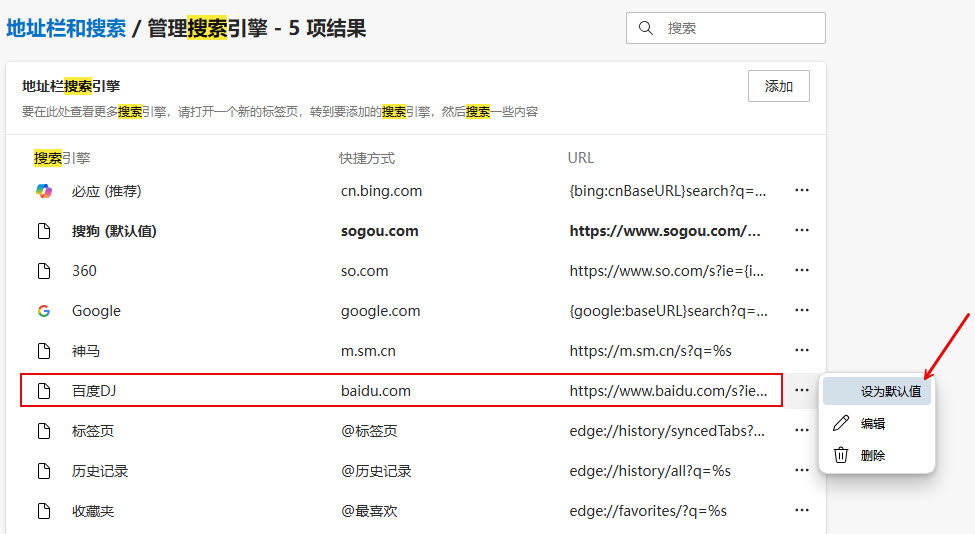This screenshot has height=534, width=975.
Task: Click the edge://favorites/?q=%s URL
Action: tap(648, 511)
